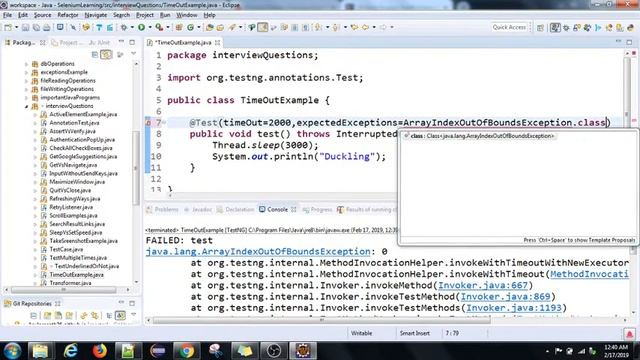
Task: Open the Debug dropdown arrow
Action: pos(132,27)
